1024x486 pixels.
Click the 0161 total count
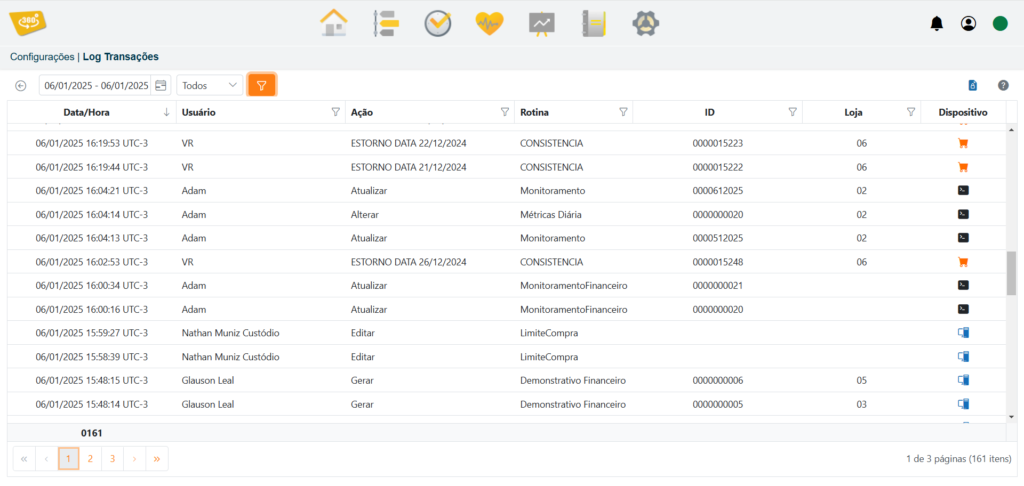coord(91,432)
